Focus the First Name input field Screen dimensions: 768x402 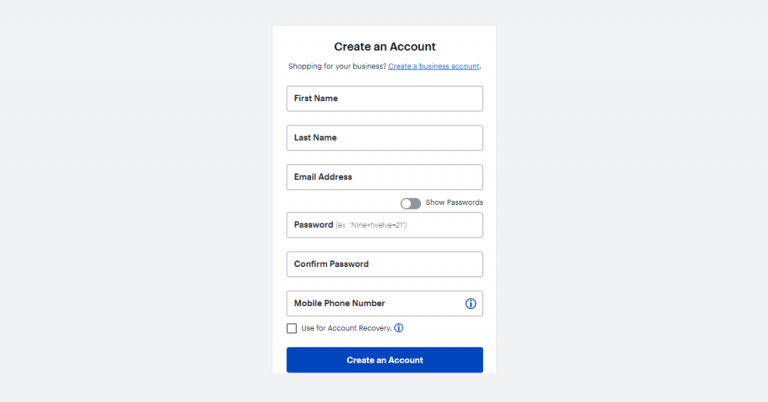coord(384,99)
